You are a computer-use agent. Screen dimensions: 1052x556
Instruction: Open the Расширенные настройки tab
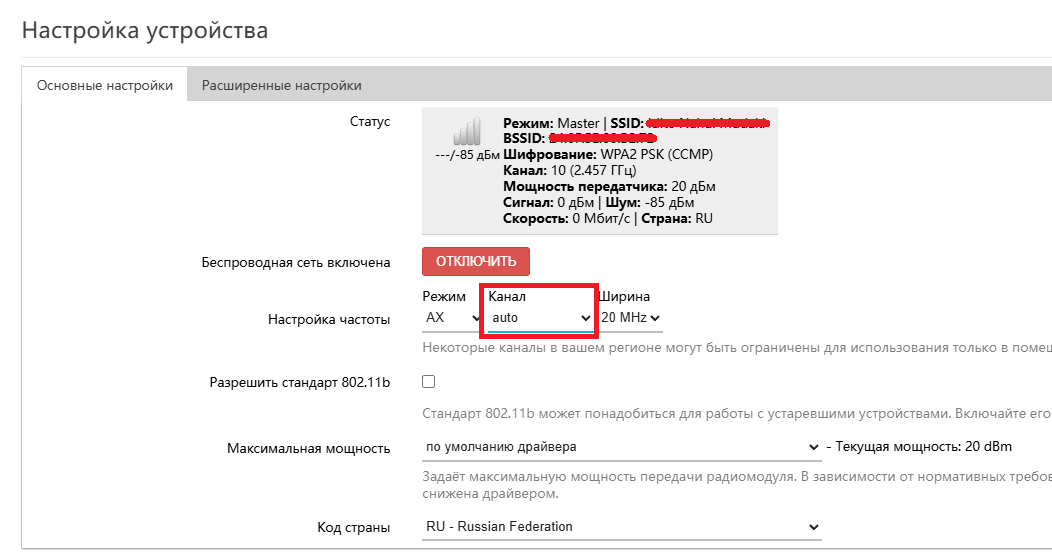281,86
